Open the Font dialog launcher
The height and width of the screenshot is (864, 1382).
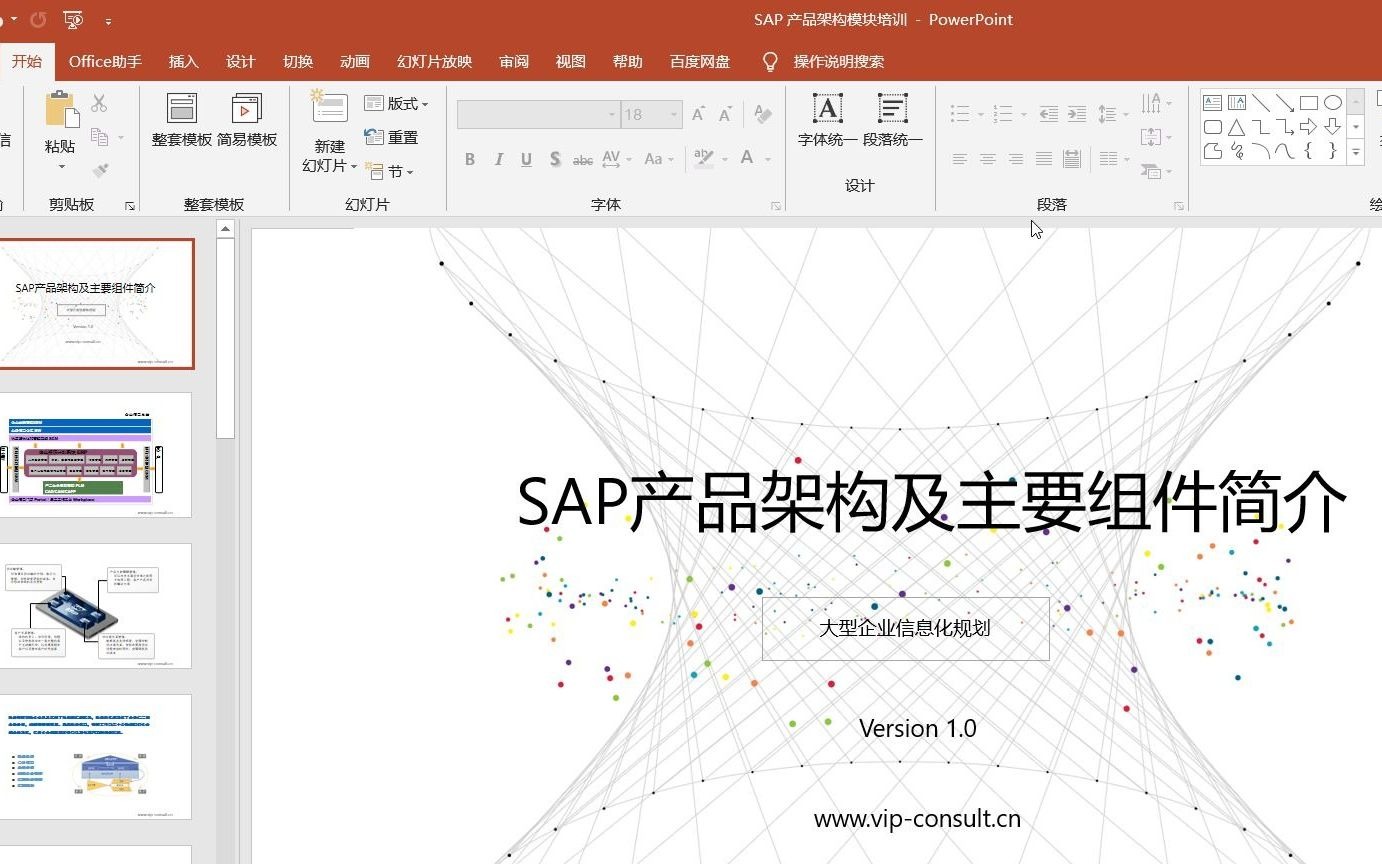pyautogui.click(x=775, y=206)
